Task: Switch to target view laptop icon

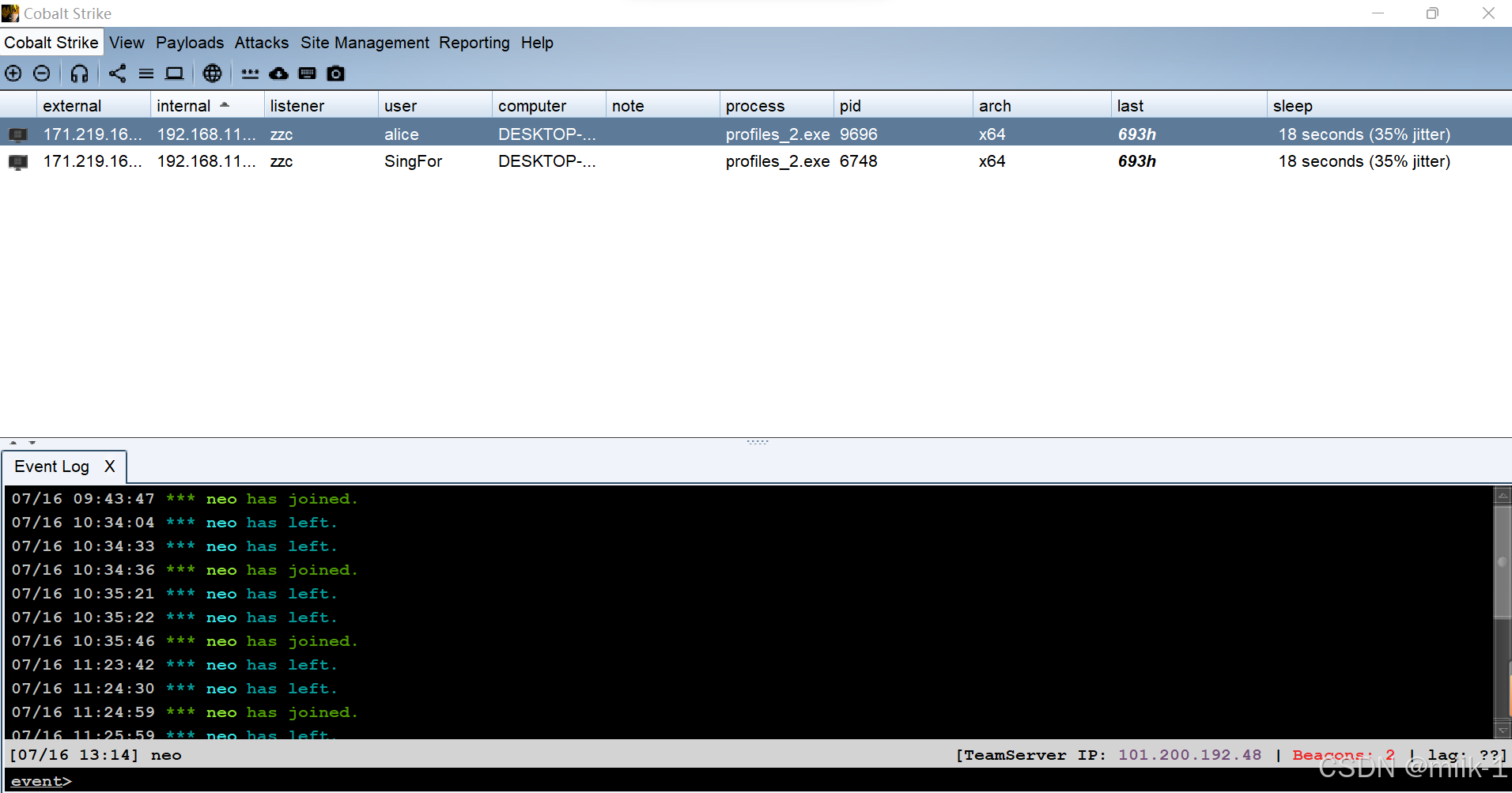Action: click(174, 74)
